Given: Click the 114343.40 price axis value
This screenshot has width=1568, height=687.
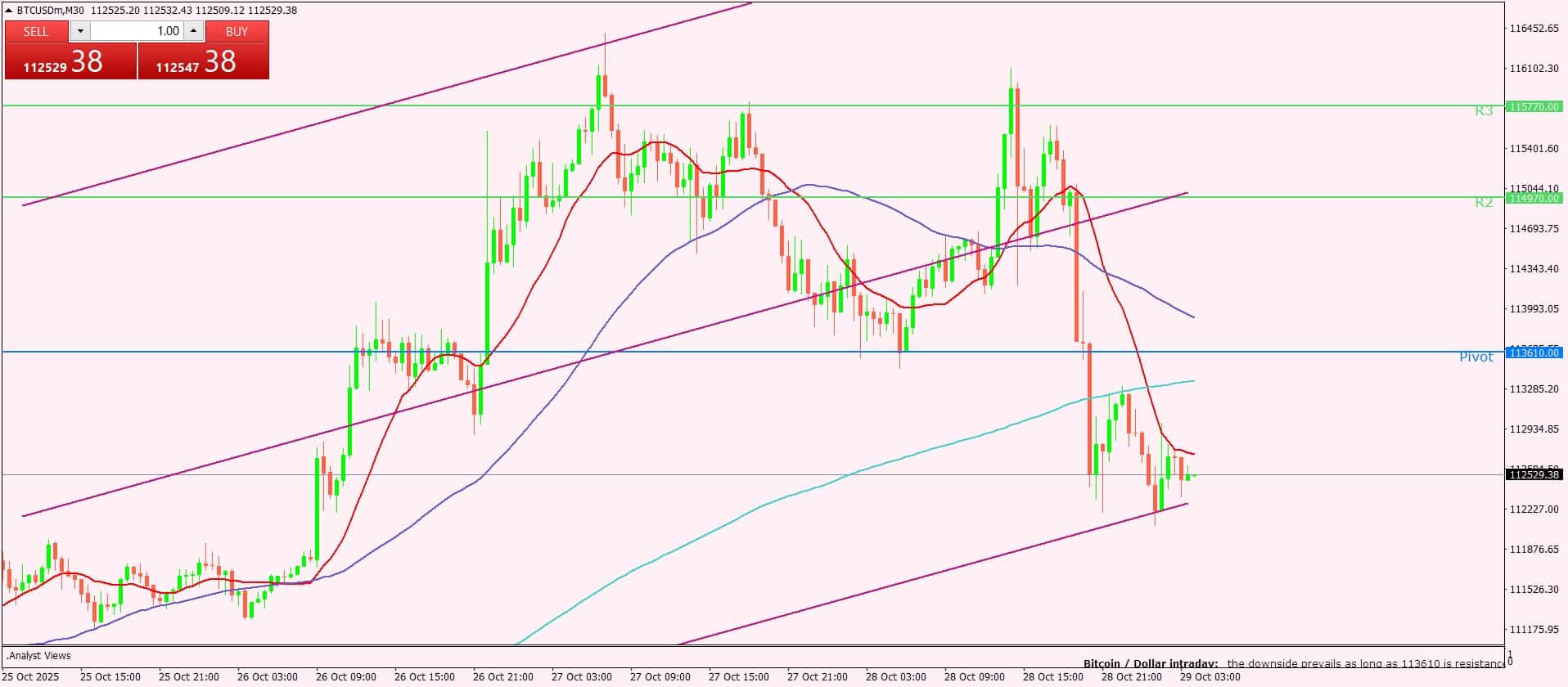Looking at the screenshot, I should [x=1534, y=268].
